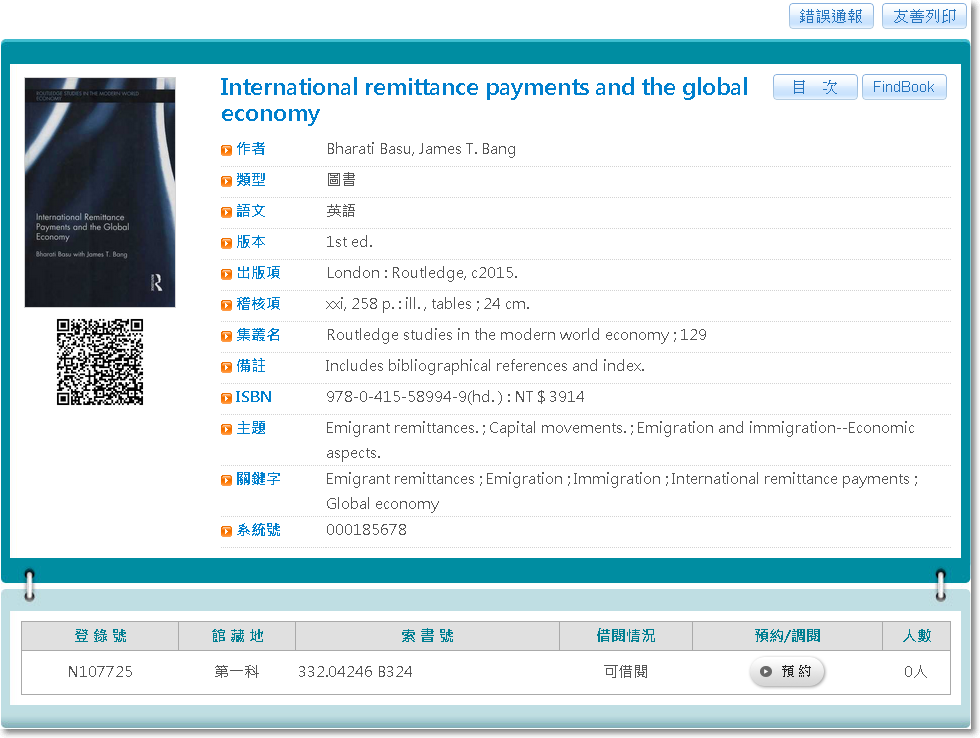This screenshot has width=980, height=738.
Task: Open the 目次 table of contents
Action: tap(815, 87)
